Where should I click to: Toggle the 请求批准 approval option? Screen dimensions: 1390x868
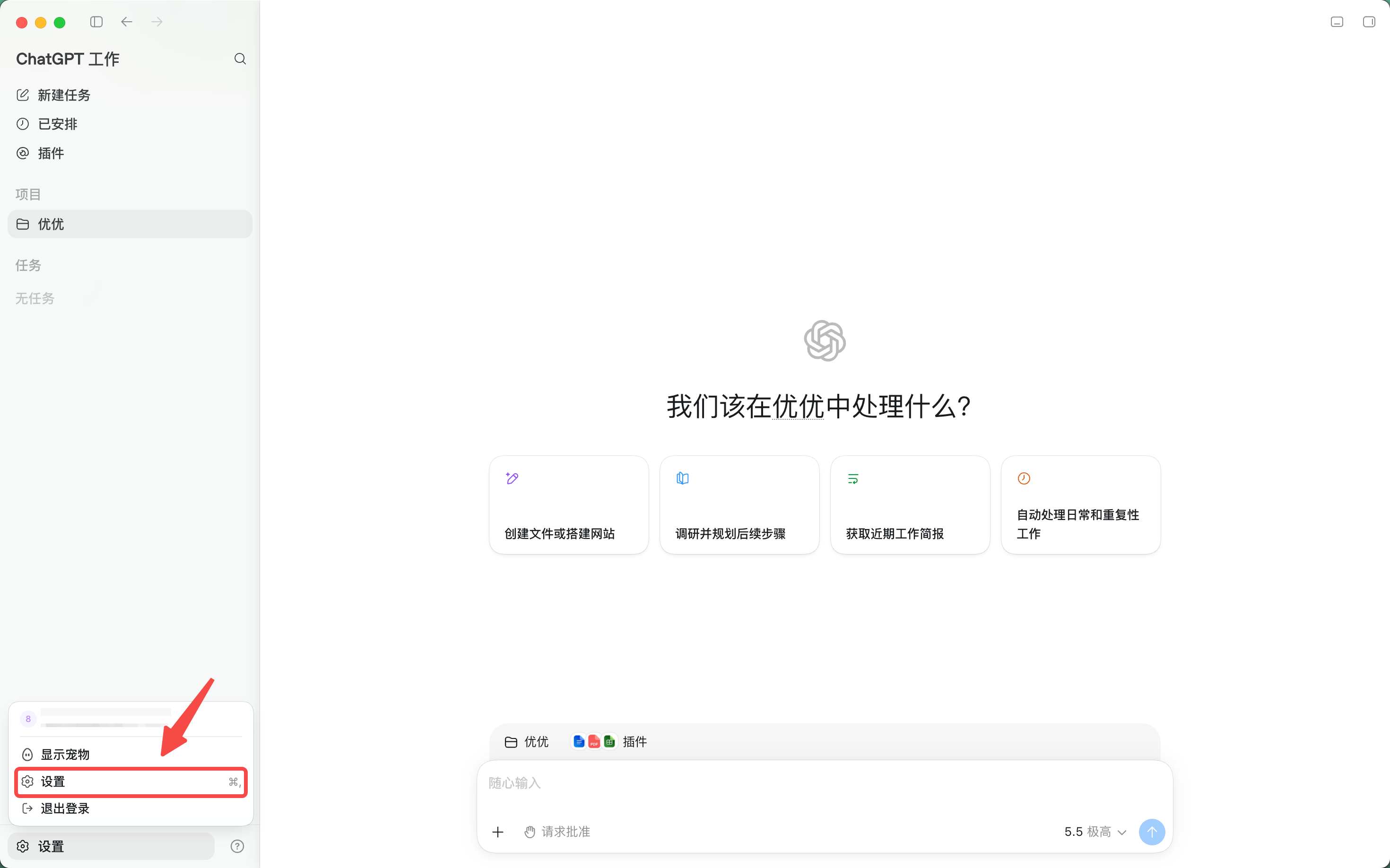point(557,833)
